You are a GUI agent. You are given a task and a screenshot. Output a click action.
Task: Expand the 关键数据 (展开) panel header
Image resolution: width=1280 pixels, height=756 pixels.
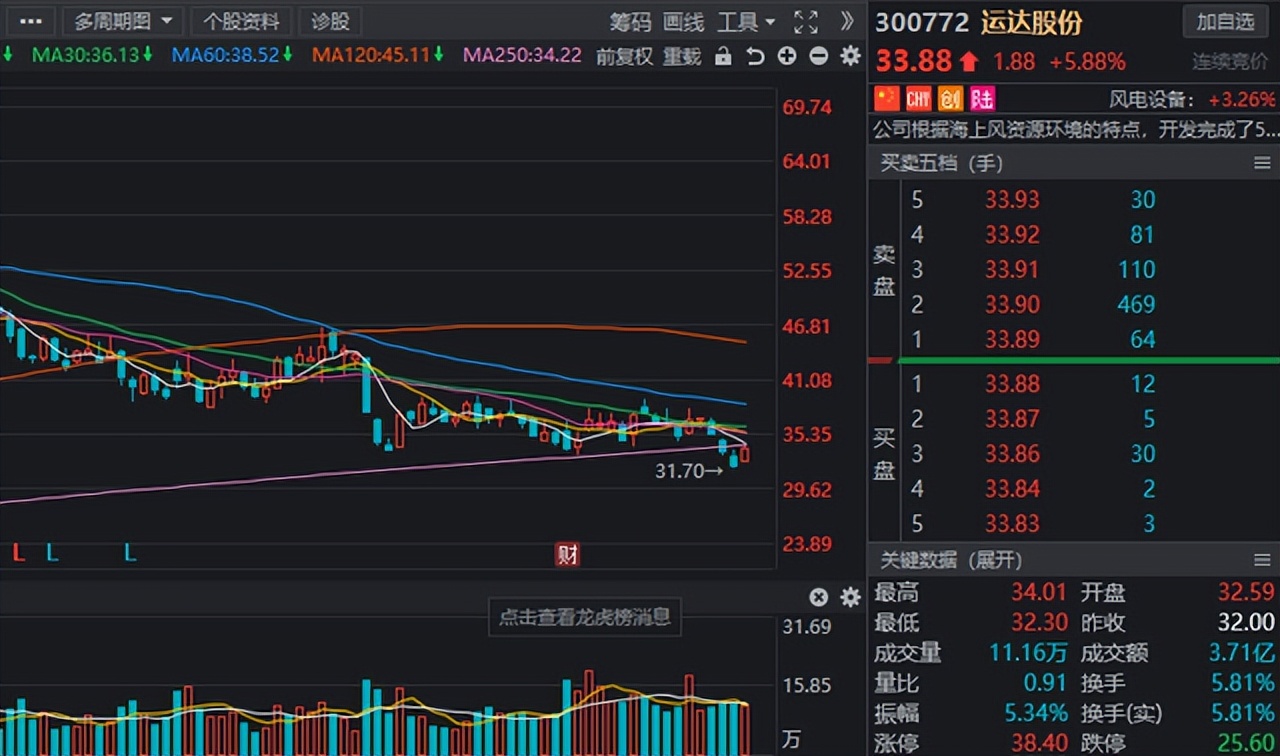tap(950, 560)
